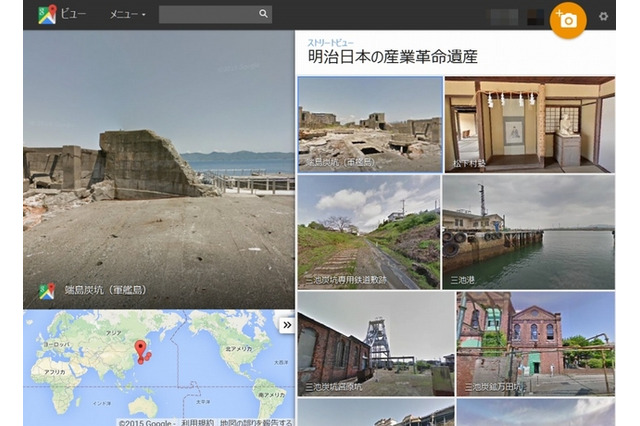This screenshot has height=426, width=640.
Task: Click the blurred user name in header
Action: pyautogui.click(x=502, y=17)
